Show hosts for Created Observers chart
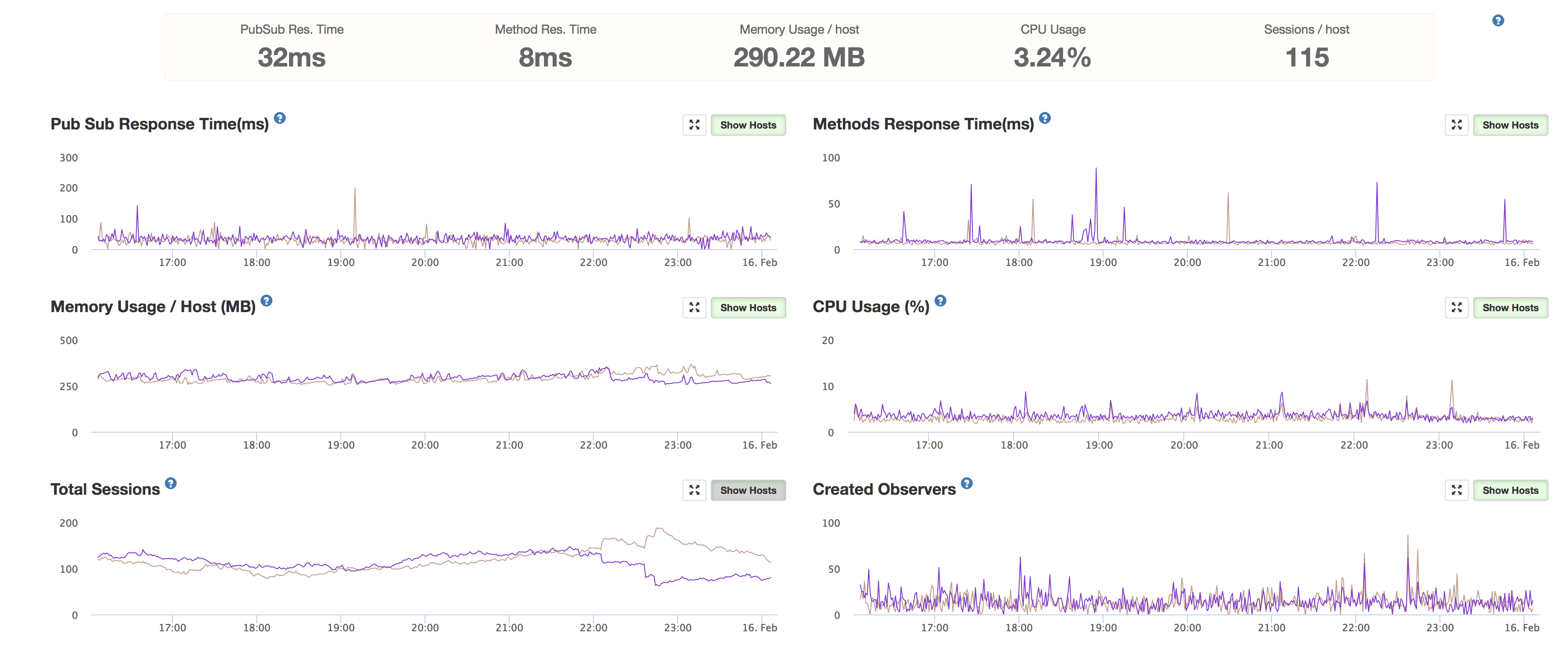Viewport: 1568px width, 657px height. click(1510, 490)
